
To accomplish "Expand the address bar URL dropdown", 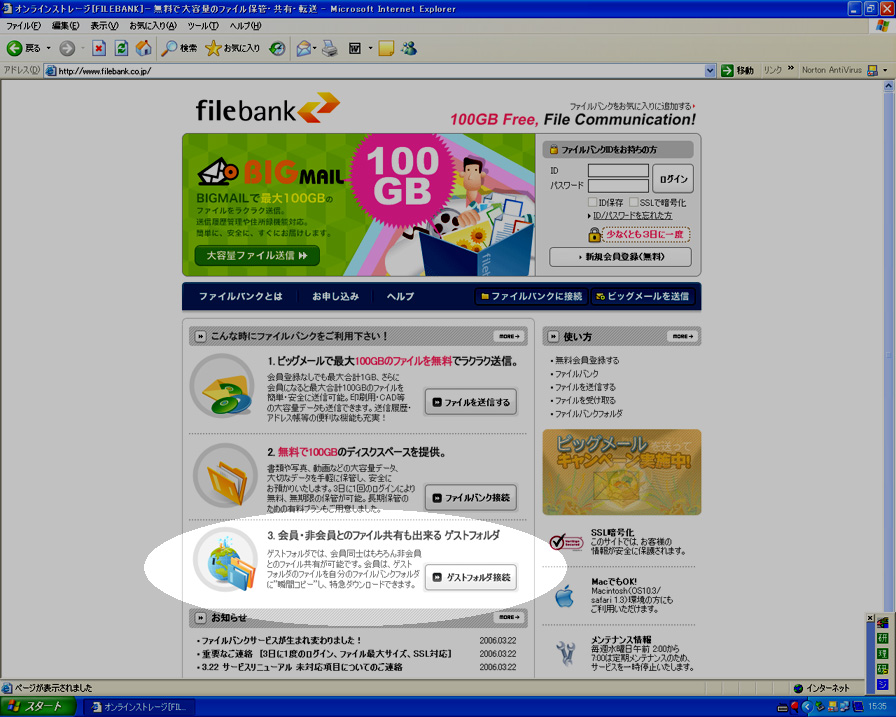I will pyautogui.click(x=710, y=71).
